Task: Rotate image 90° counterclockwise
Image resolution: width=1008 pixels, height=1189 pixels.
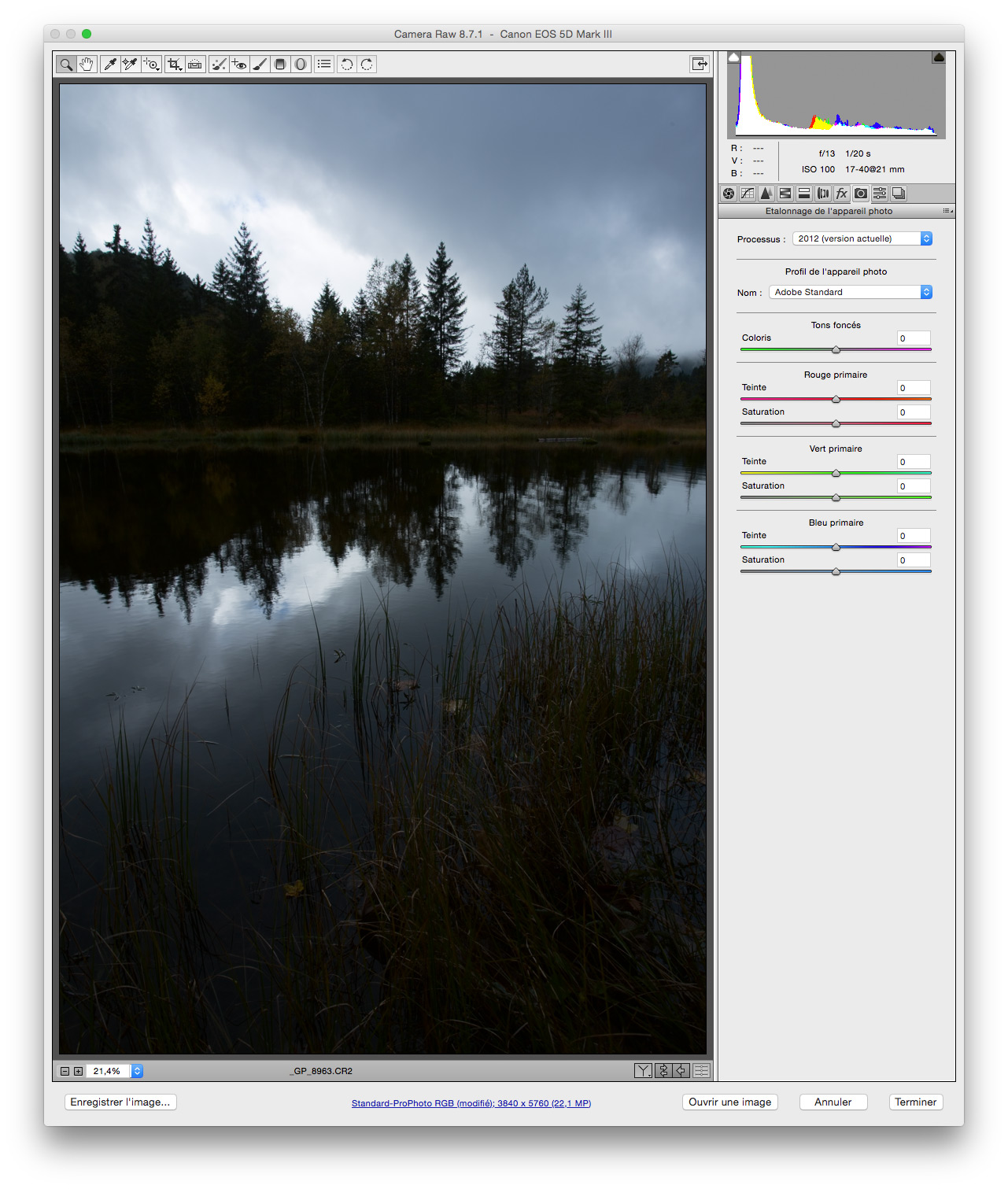Action: [347, 65]
